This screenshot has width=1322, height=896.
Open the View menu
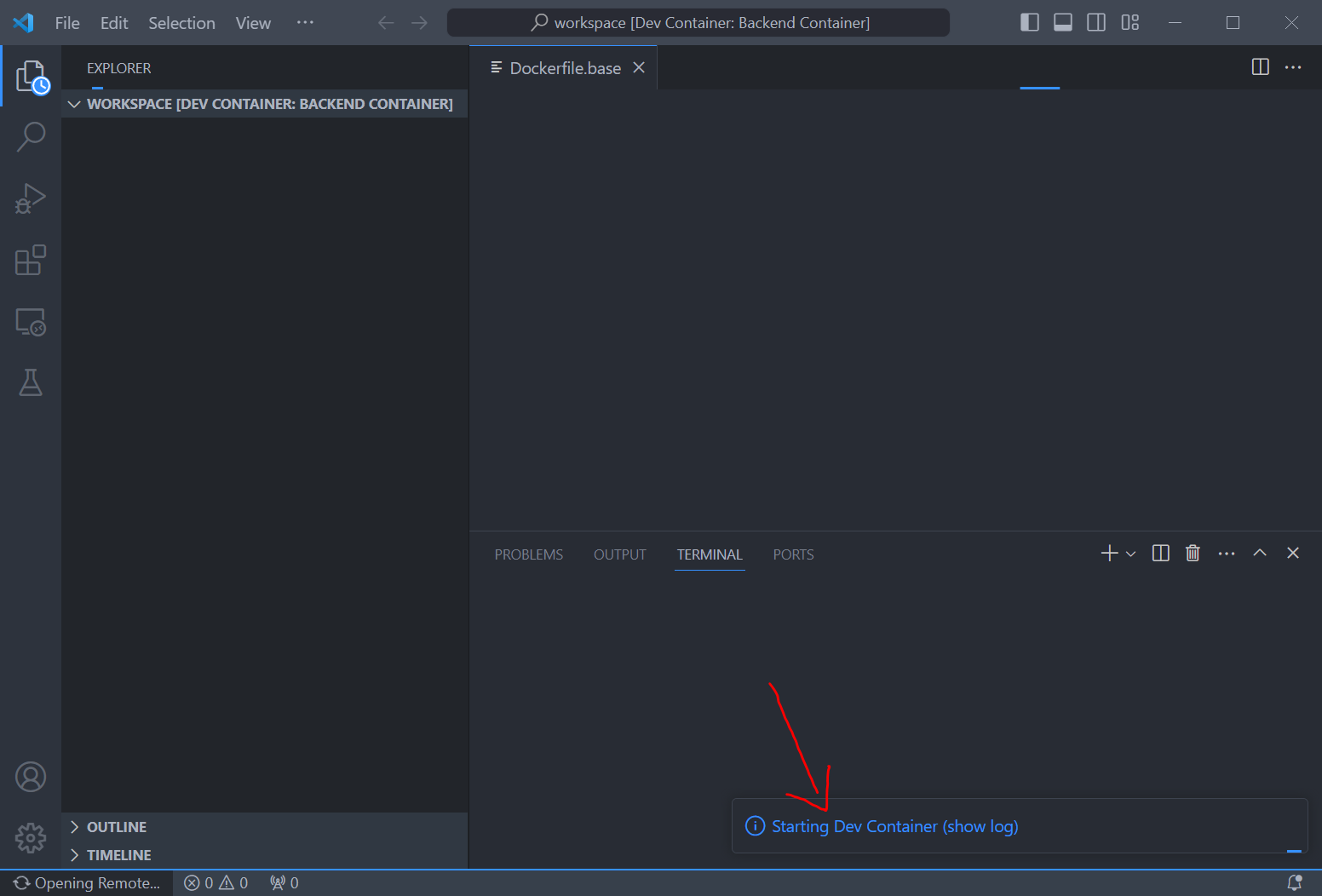pyautogui.click(x=253, y=23)
